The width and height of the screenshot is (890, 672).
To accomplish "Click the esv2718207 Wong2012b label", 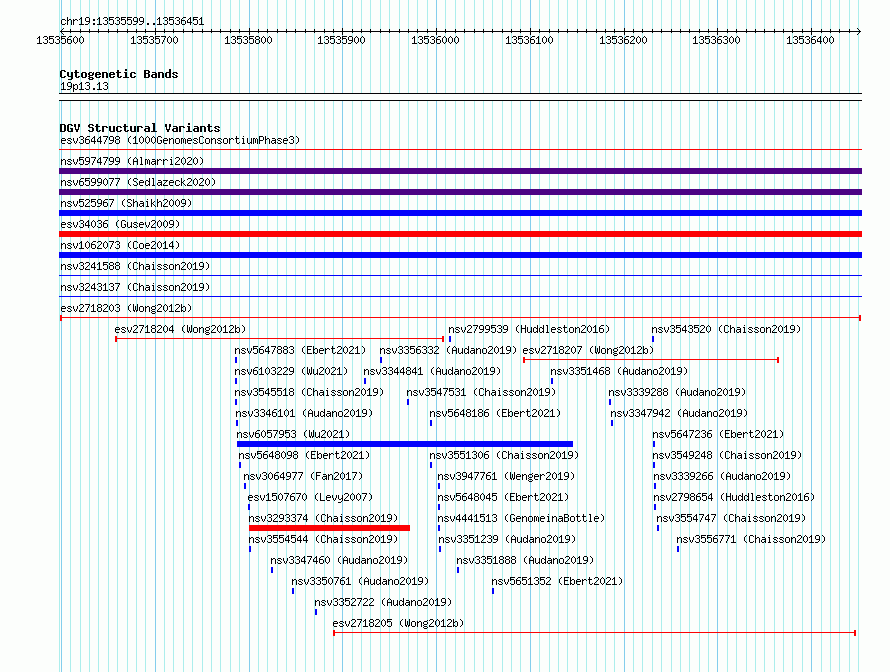I will coord(588,350).
